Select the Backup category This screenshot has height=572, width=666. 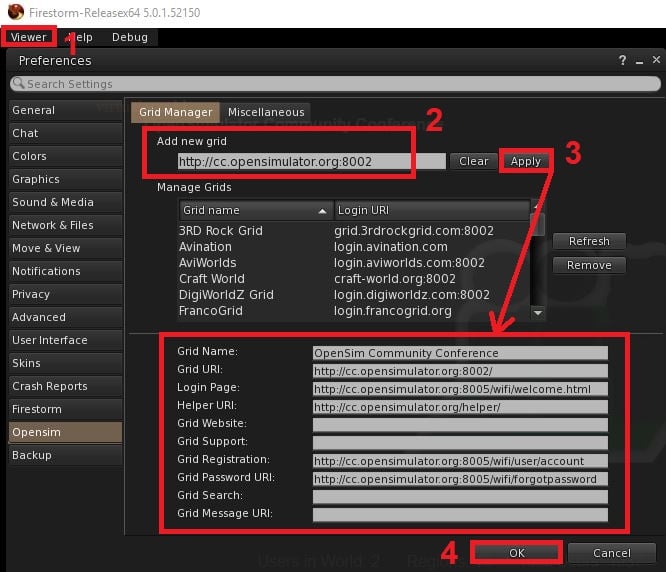[66, 455]
